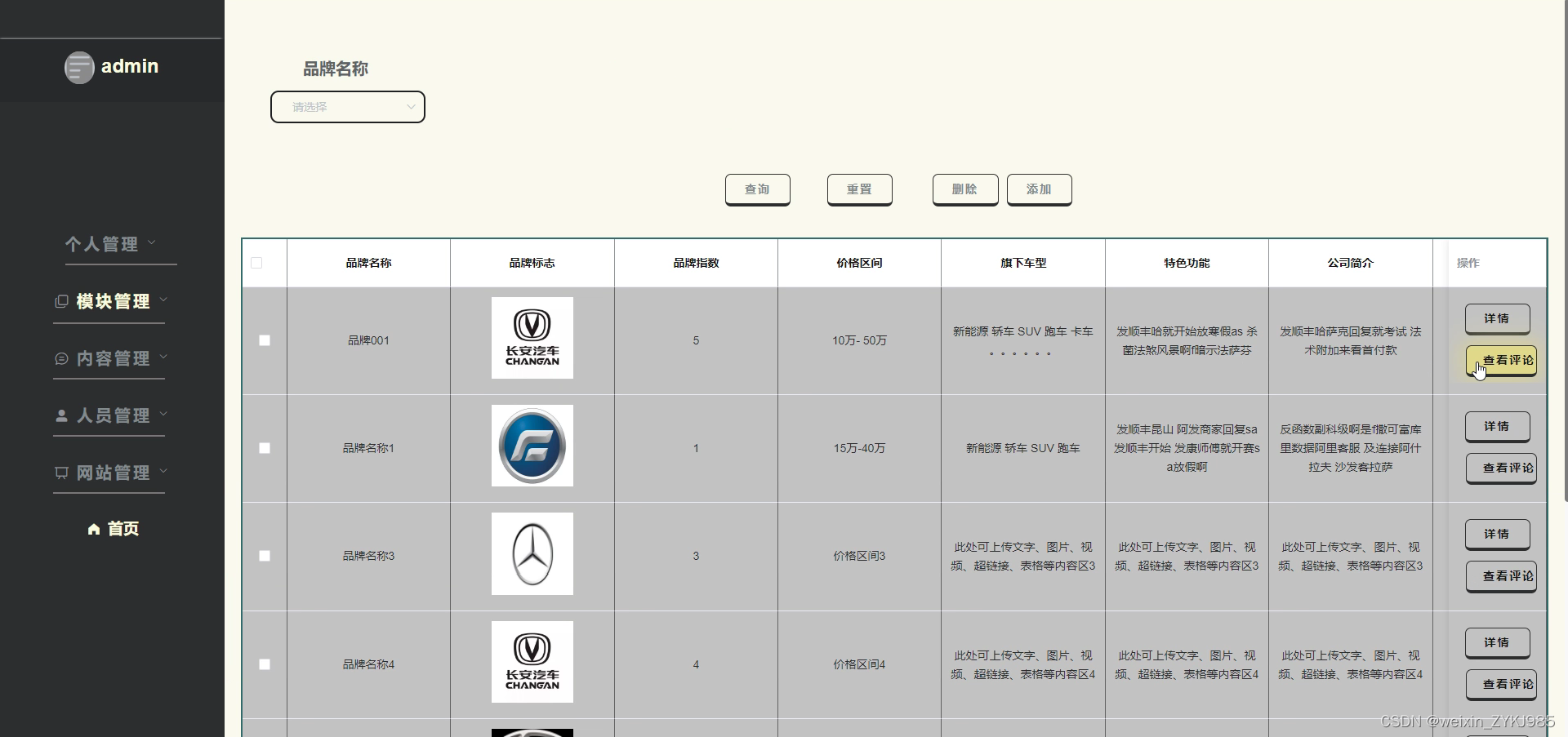Click the 模块管理 menu icon
This screenshot has width=1568, height=737.
coord(61,301)
